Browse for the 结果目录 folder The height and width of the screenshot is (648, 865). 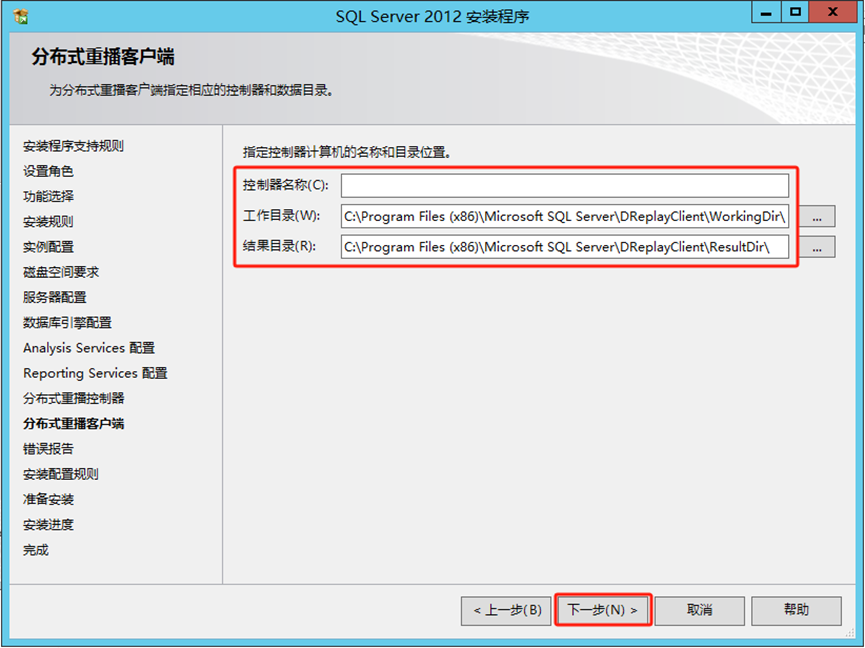tap(817, 247)
